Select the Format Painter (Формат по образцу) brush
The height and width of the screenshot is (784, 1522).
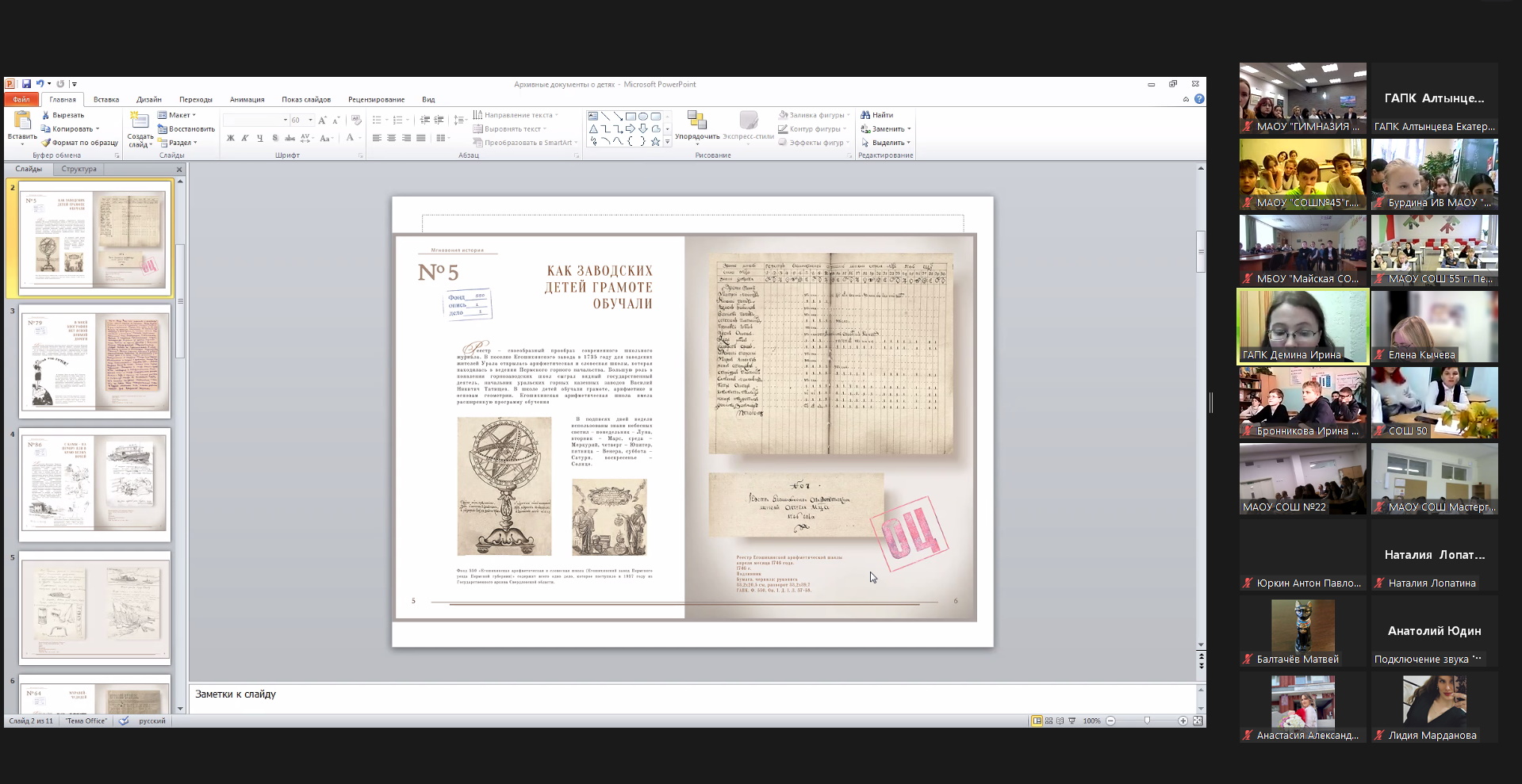[x=46, y=143]
